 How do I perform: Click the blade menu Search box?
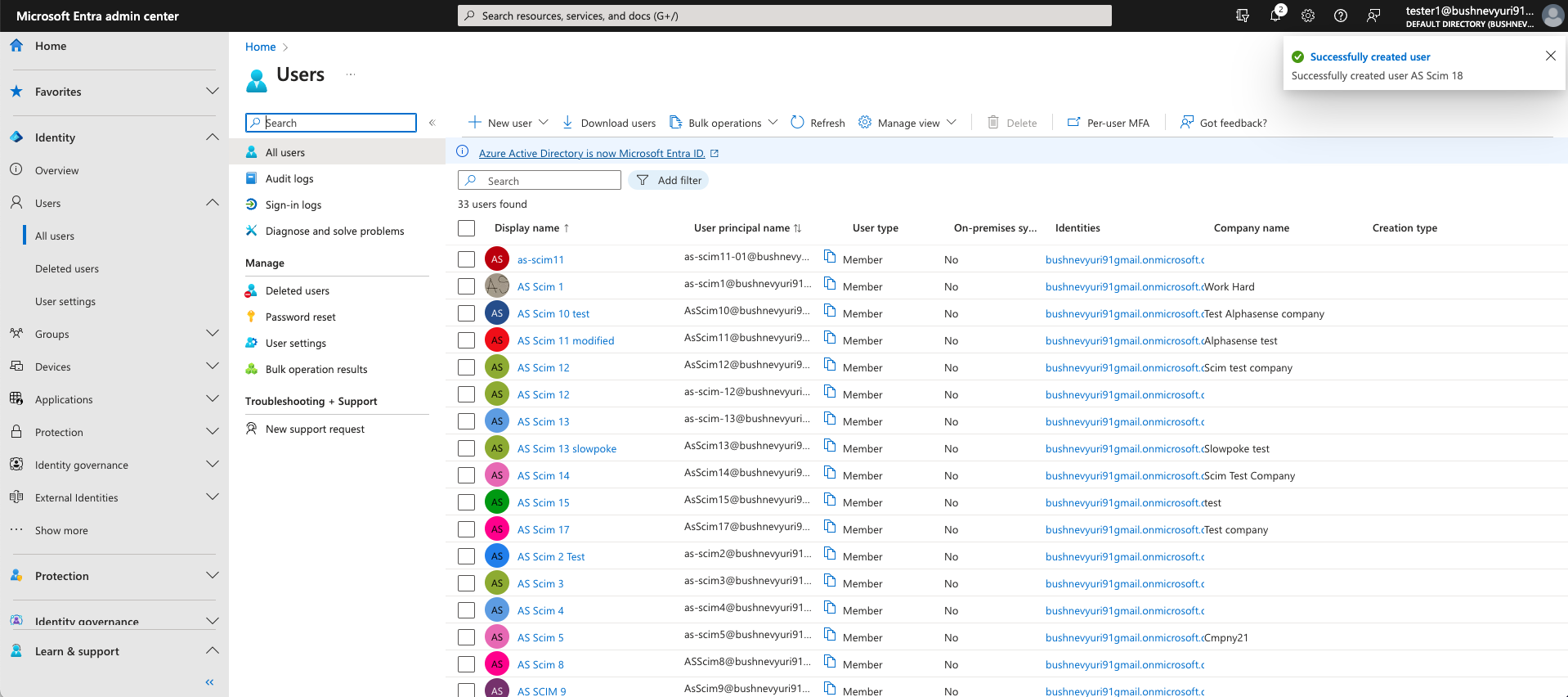[x=331, y=123]
